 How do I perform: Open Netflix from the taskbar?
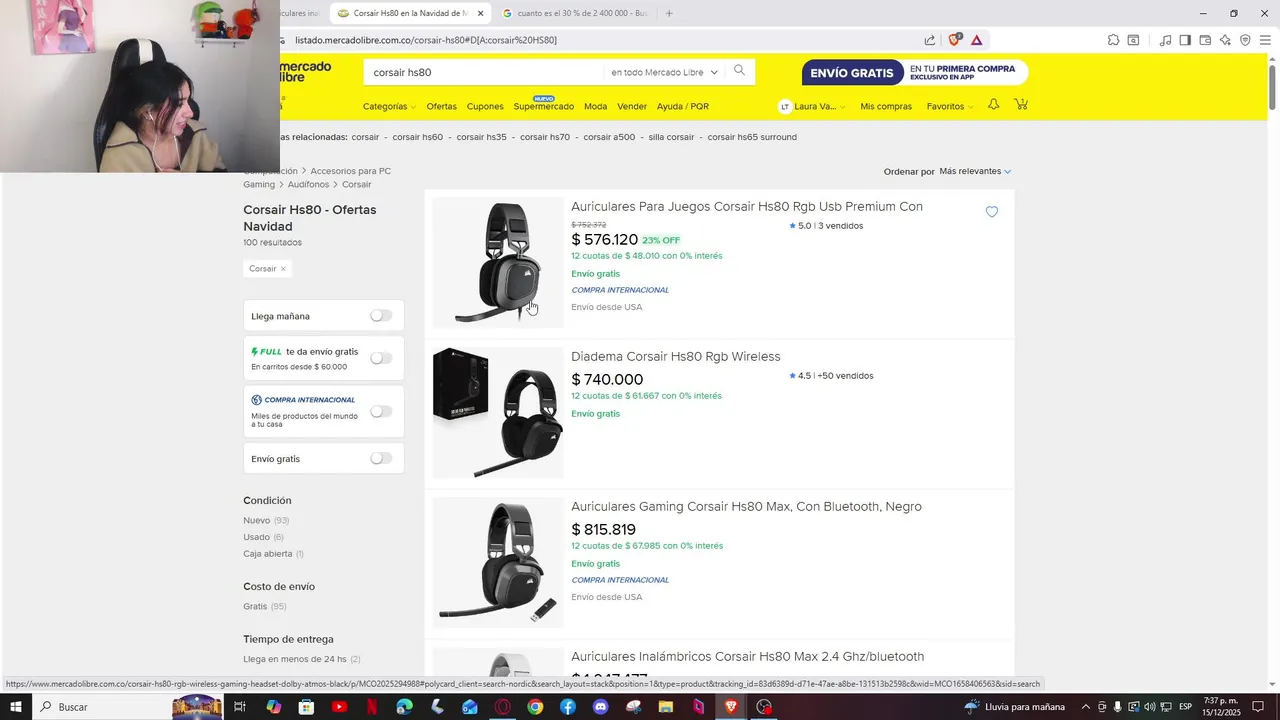pos(372,707)
